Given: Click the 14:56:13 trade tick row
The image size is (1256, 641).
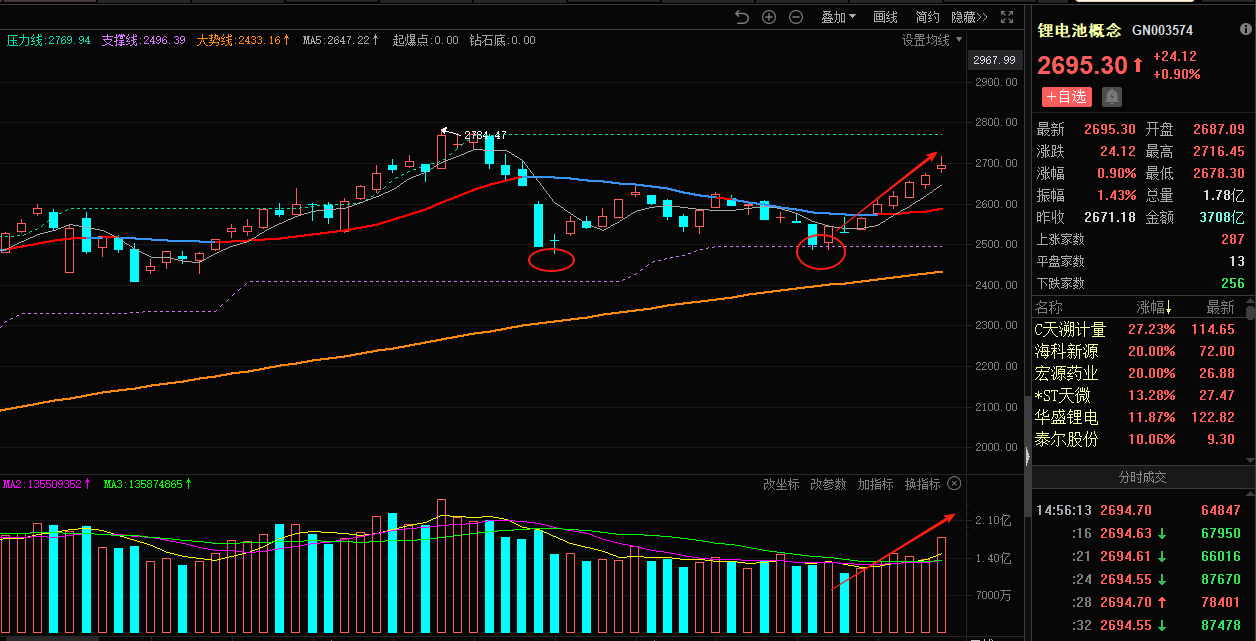Looking at the screenshot, I should [1141, 510].
